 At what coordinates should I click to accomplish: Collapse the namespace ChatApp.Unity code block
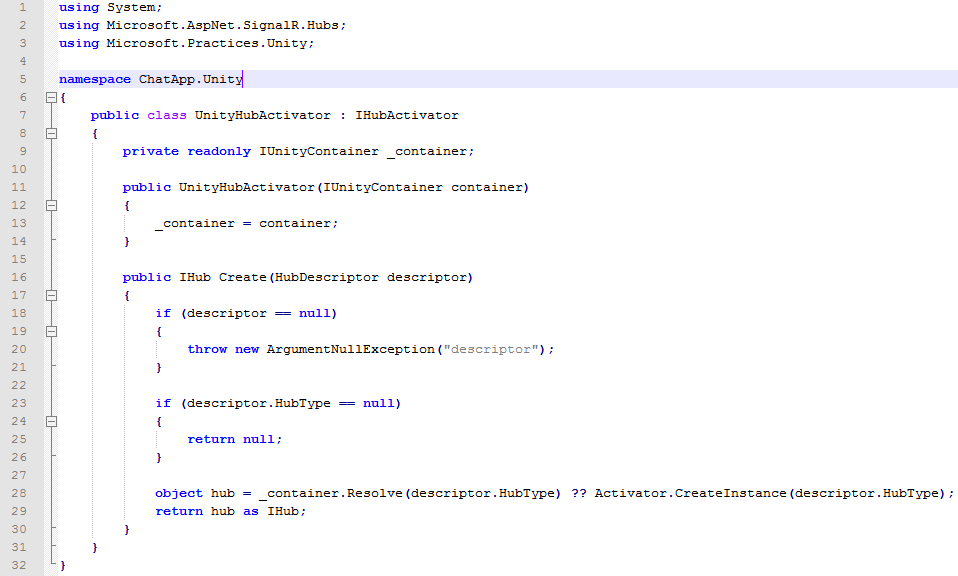click(50, 97)
